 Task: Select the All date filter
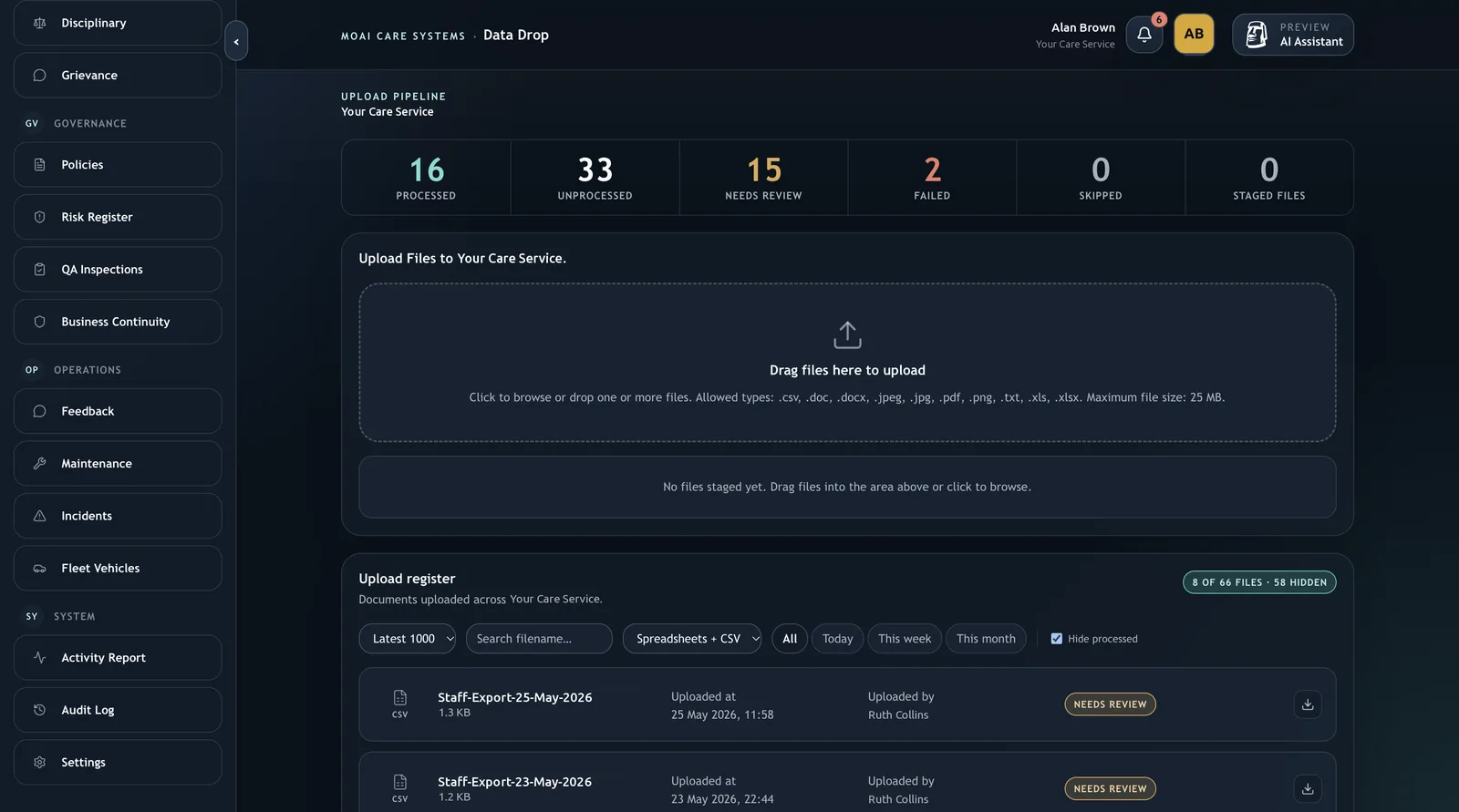pyautogui.click(x=790, y=639)
